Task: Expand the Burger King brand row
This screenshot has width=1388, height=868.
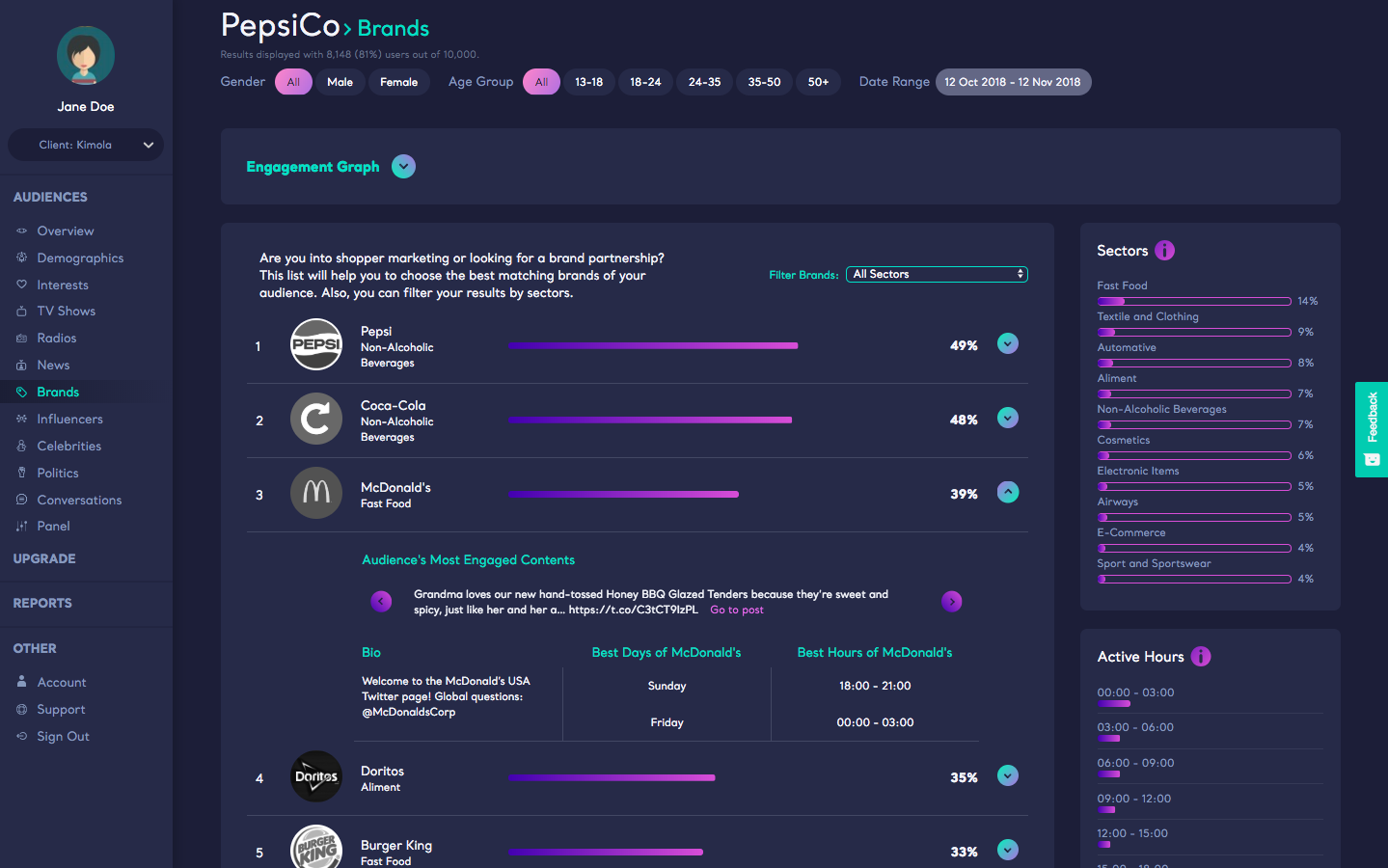Action: pos(1008,850)
